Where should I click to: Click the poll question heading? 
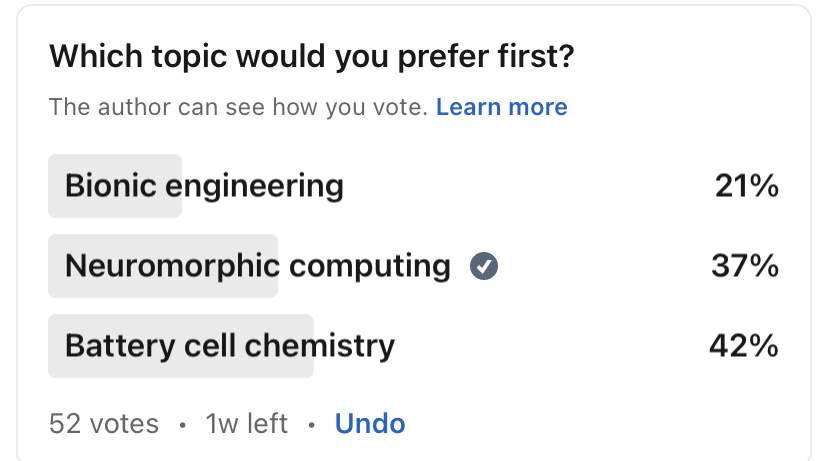tap(311, 56)
